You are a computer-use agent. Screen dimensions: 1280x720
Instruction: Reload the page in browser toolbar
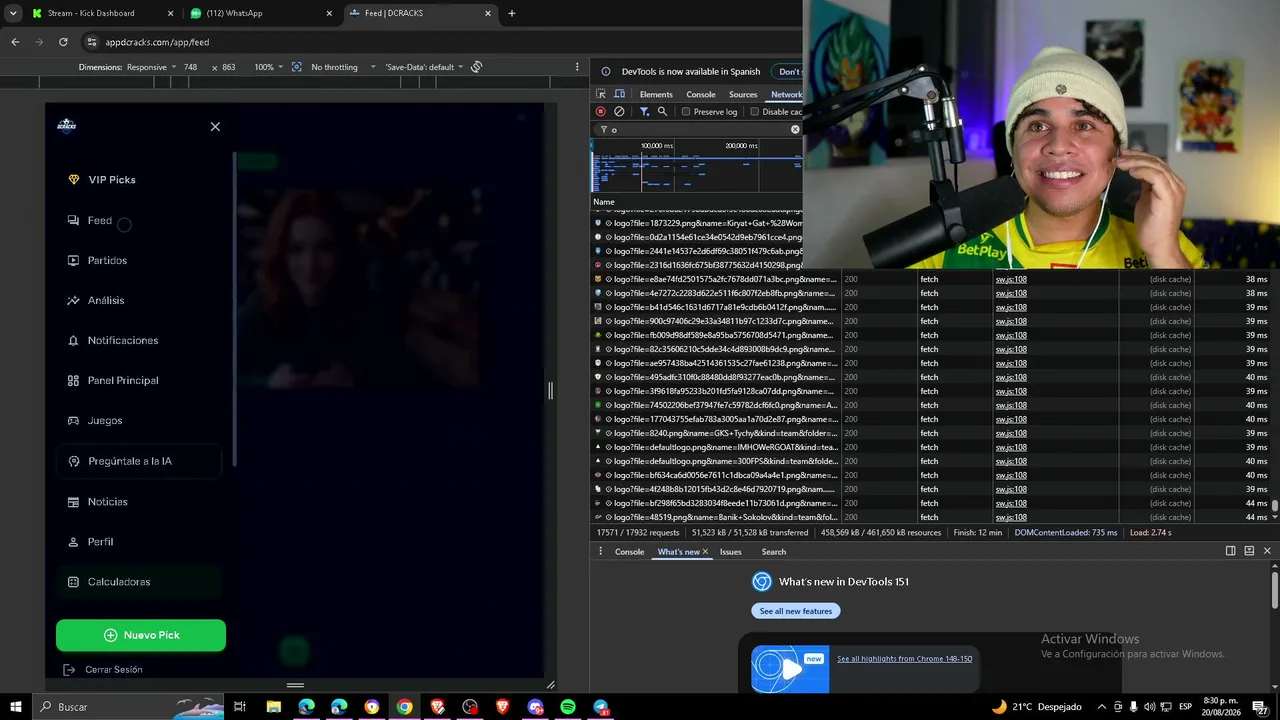pyautogui.click(x=63, y=42)
